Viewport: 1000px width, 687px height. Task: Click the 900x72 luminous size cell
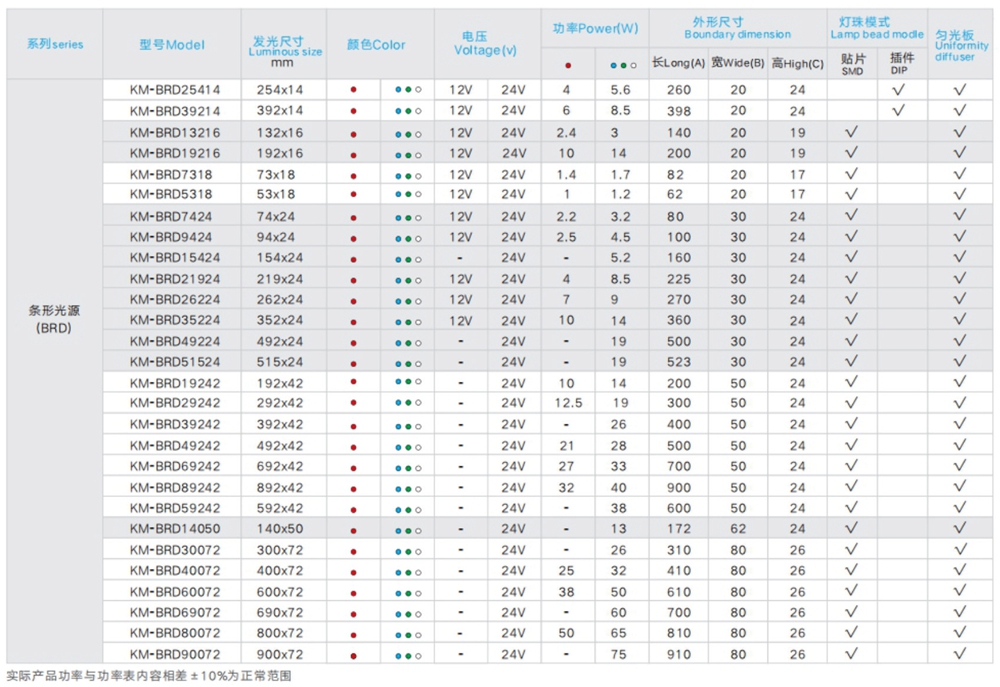pos(279,655)
